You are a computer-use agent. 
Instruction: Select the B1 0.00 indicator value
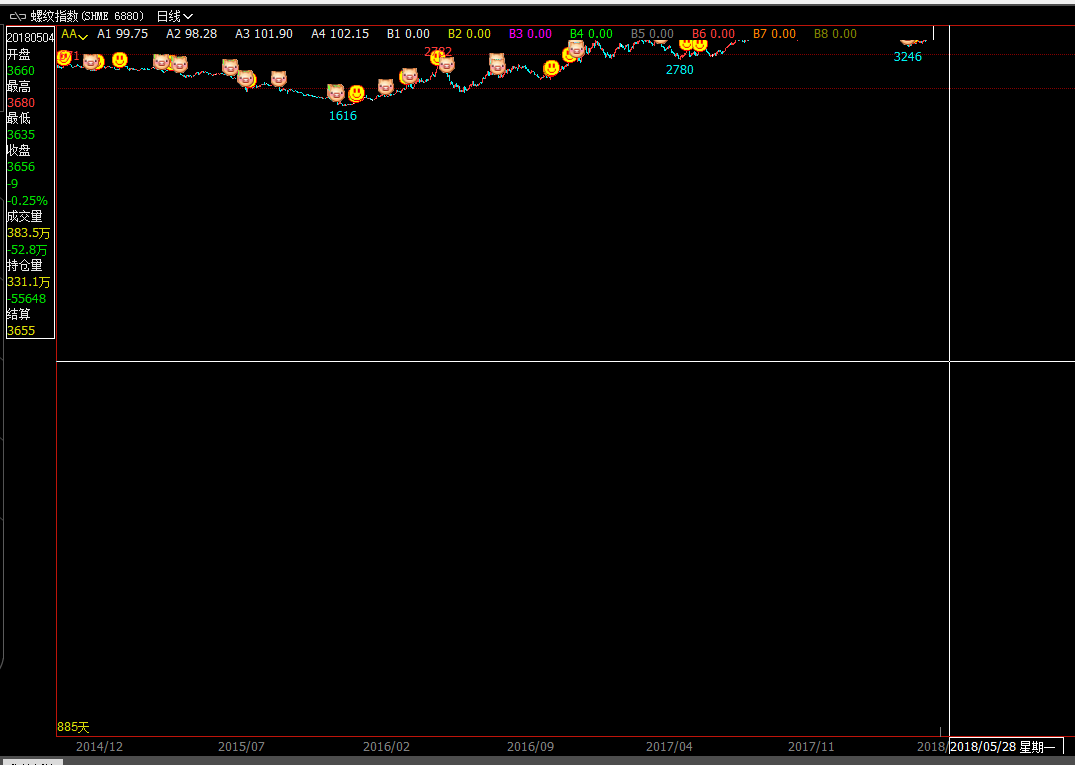(408, 34)
